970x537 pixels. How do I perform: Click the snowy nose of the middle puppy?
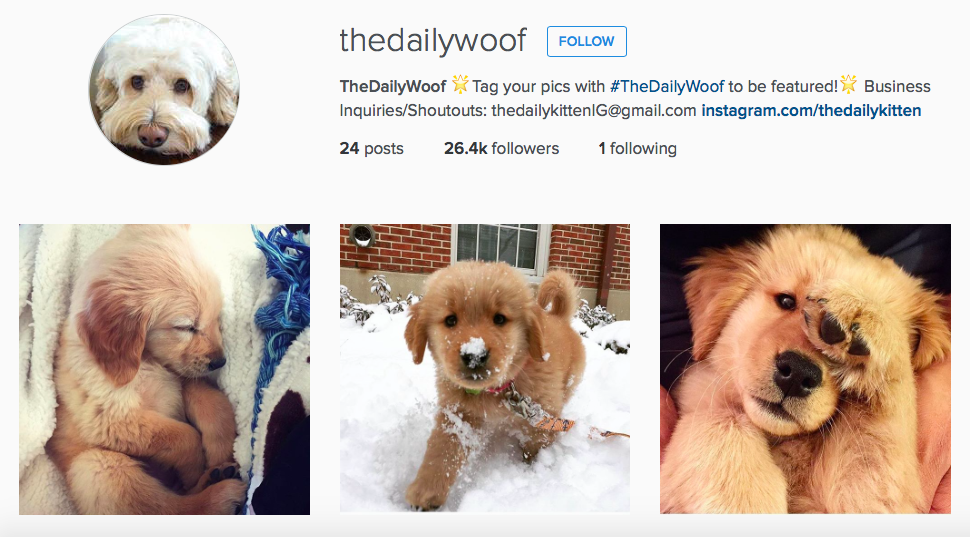(474, 350)
